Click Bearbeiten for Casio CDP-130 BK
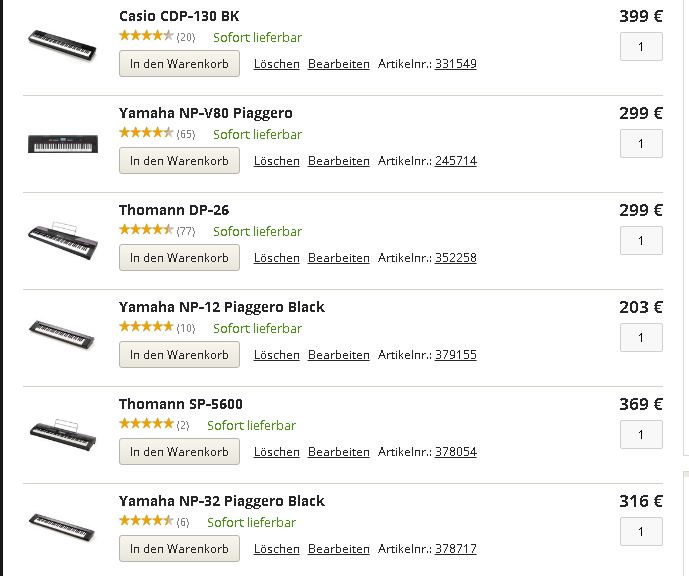This screenshot has width=689, height=576. [x=339, y=64]
